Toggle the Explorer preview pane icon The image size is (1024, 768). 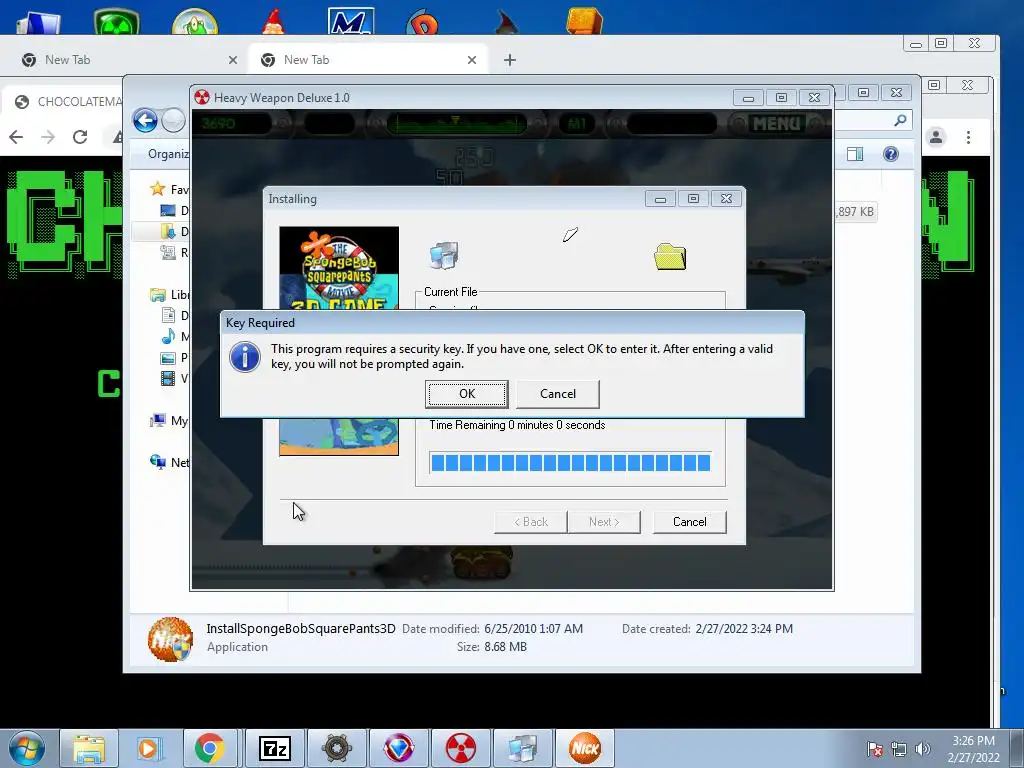click(x=855, y=154)
